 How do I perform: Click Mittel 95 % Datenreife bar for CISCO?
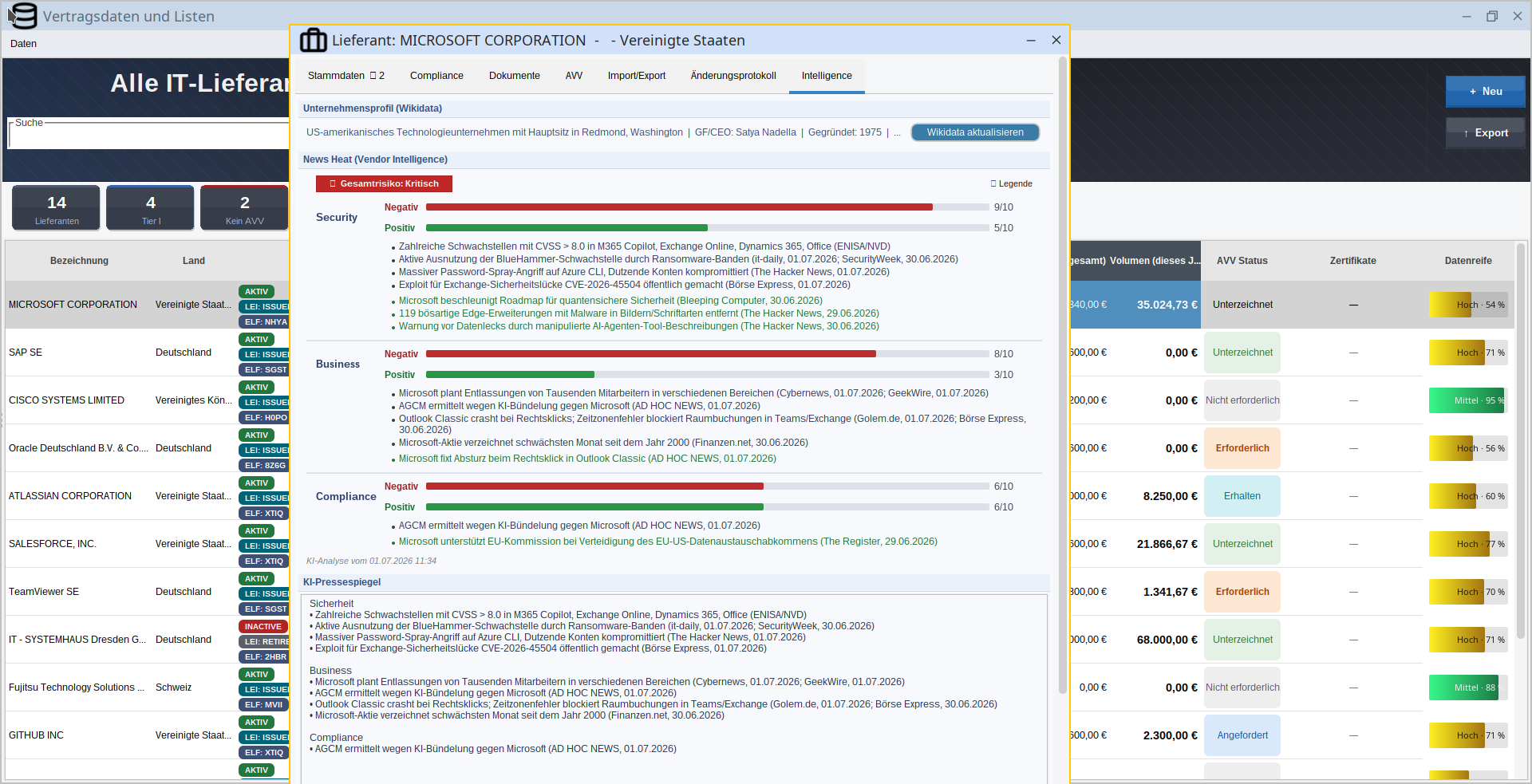tap(1468, 400)
